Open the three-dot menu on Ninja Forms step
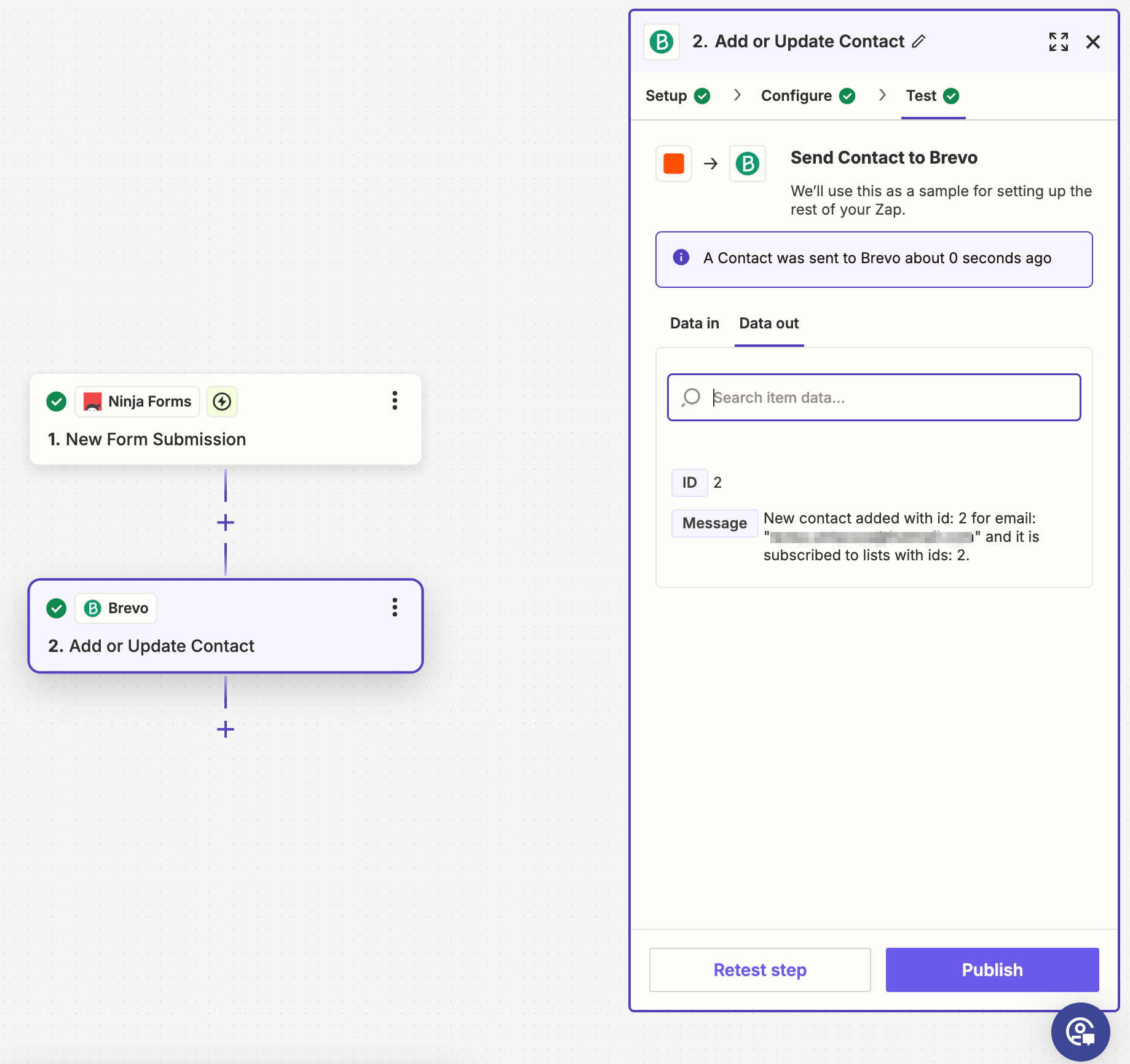This screenshot has width=1130, height=1064. click(x=395, y=401)
